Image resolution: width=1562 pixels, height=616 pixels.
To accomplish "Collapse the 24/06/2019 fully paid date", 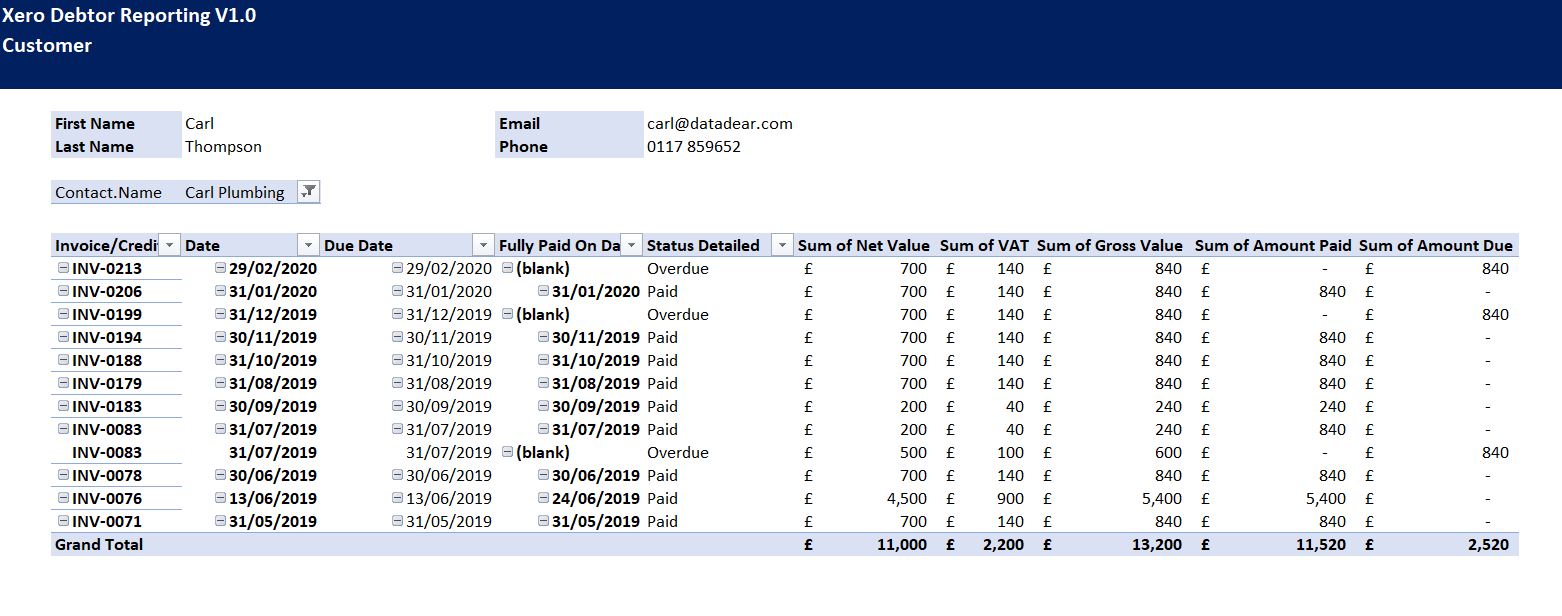I will click(544, 498).
